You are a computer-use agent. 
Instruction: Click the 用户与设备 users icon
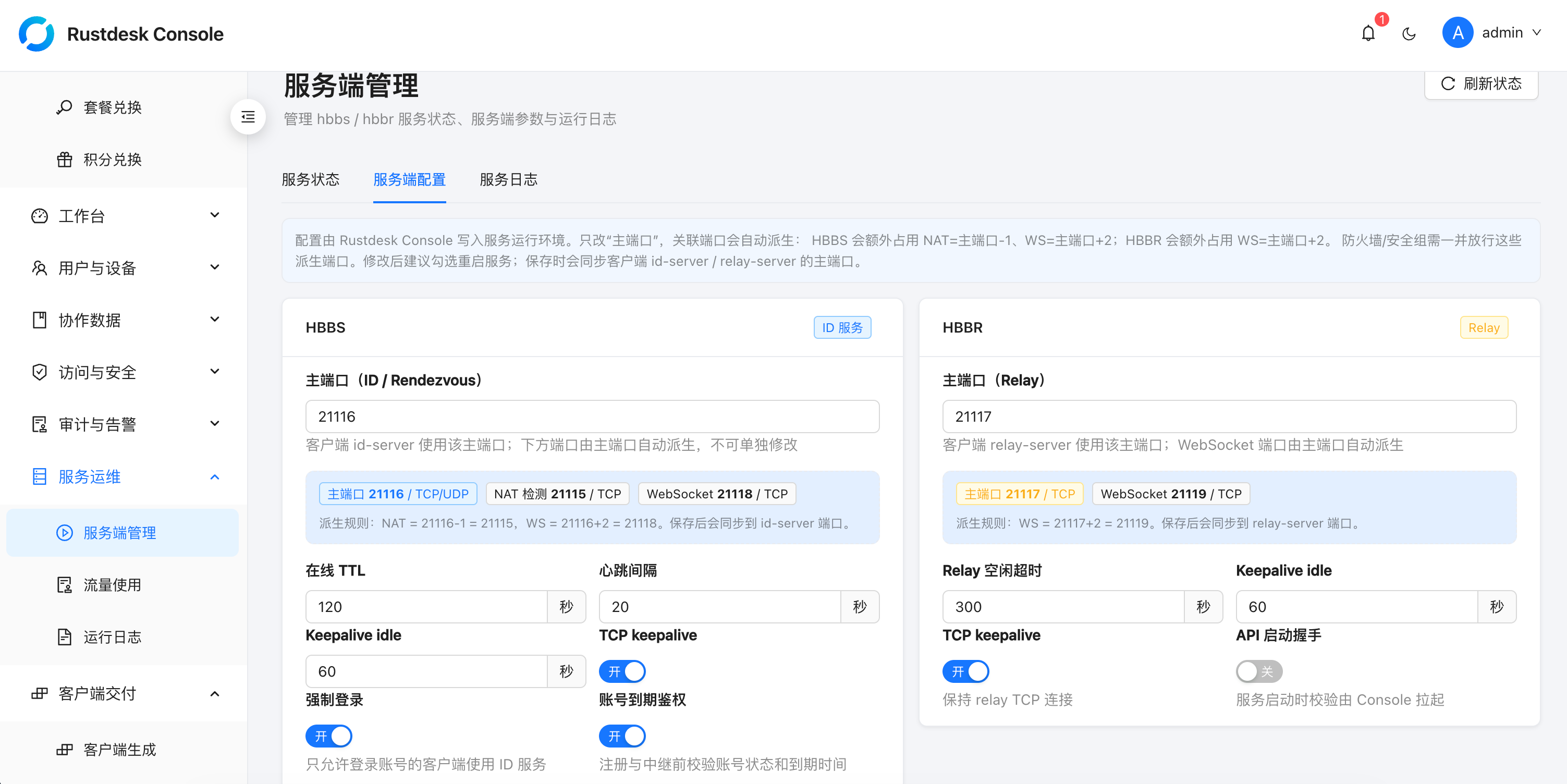[x=40, y=268]
